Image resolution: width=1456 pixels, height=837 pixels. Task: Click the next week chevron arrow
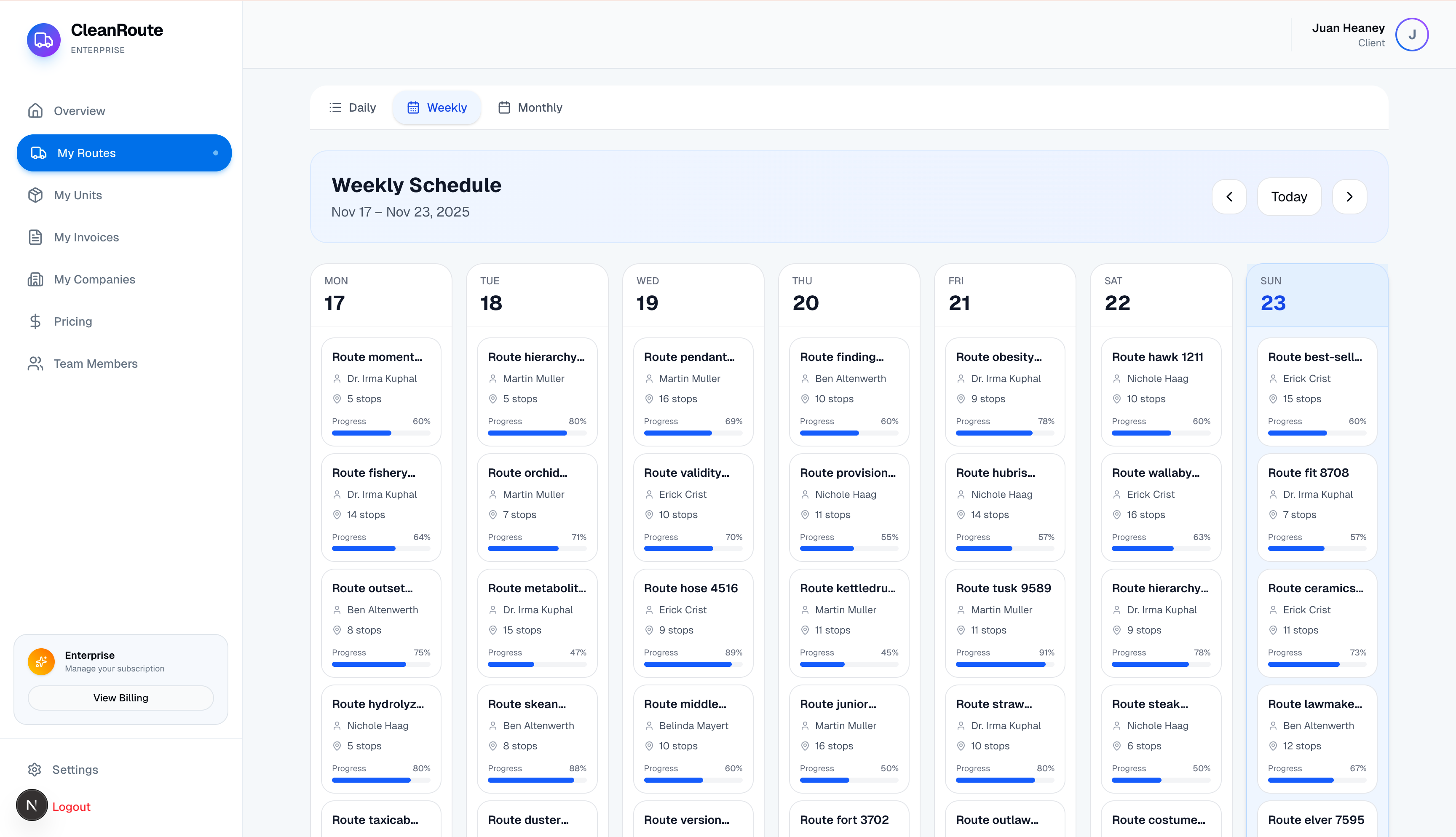click(x=1349, y=196)
